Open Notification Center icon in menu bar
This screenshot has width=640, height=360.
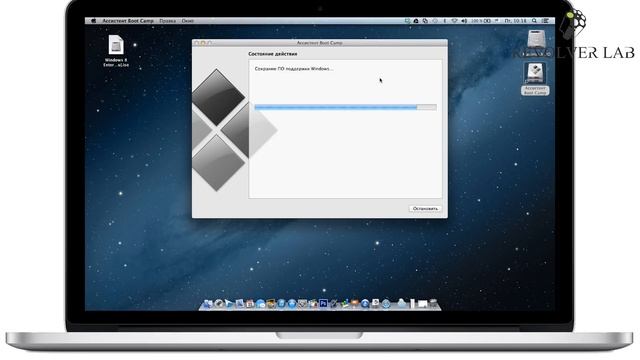[x=545, y=21]
